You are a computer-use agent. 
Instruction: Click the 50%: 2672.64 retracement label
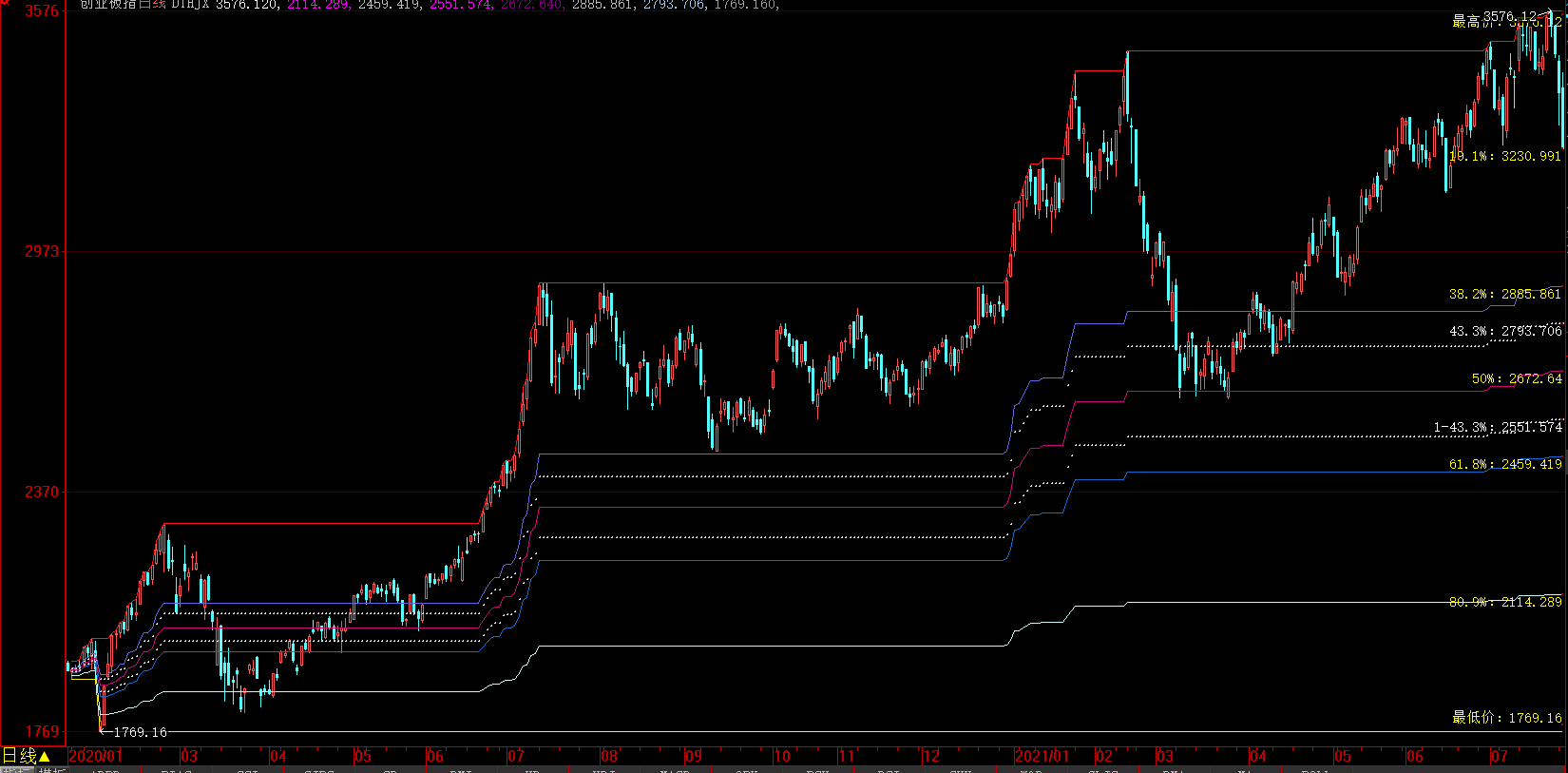1517,378
